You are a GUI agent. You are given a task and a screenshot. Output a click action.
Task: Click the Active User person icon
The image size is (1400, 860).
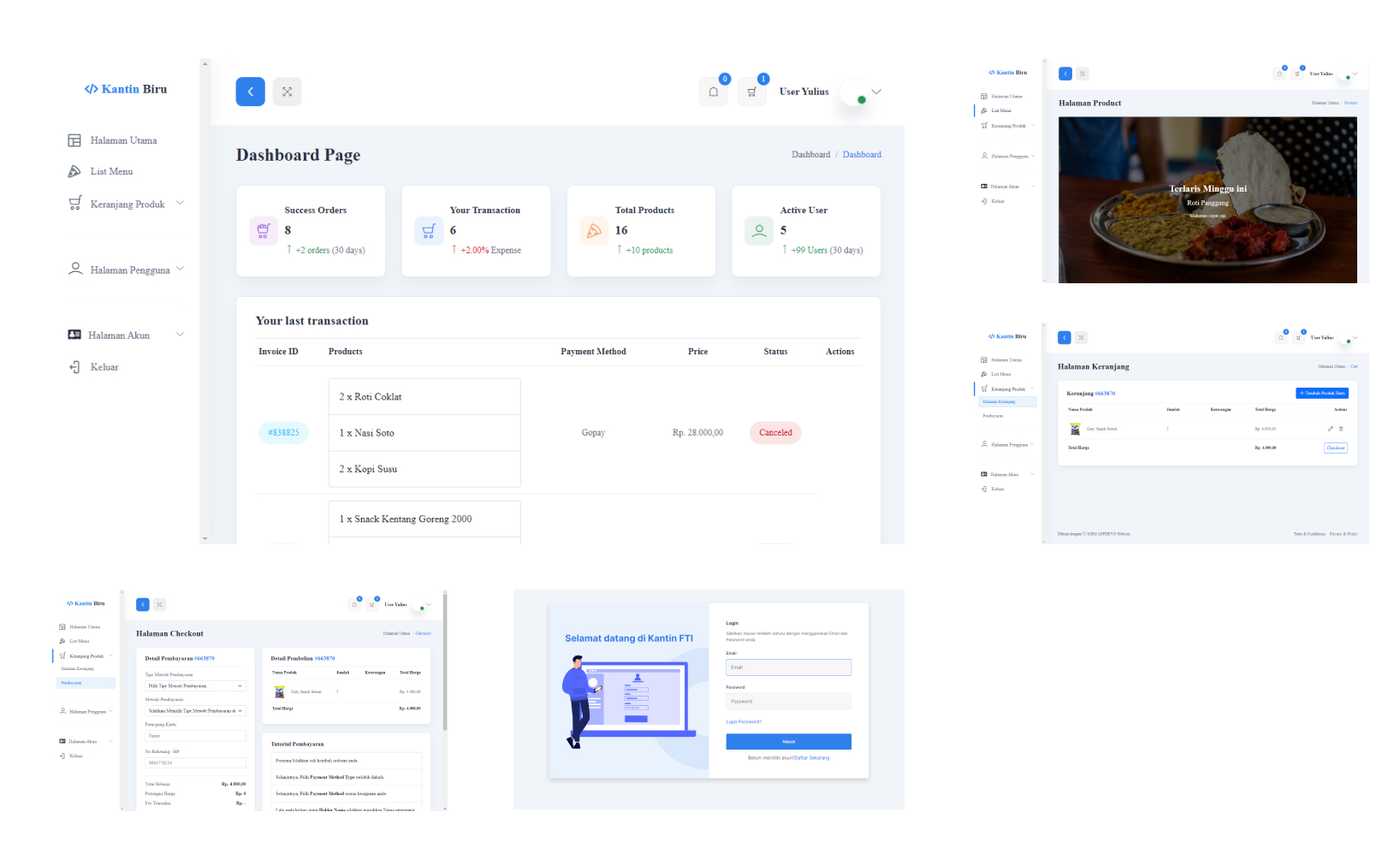[759, 230]
